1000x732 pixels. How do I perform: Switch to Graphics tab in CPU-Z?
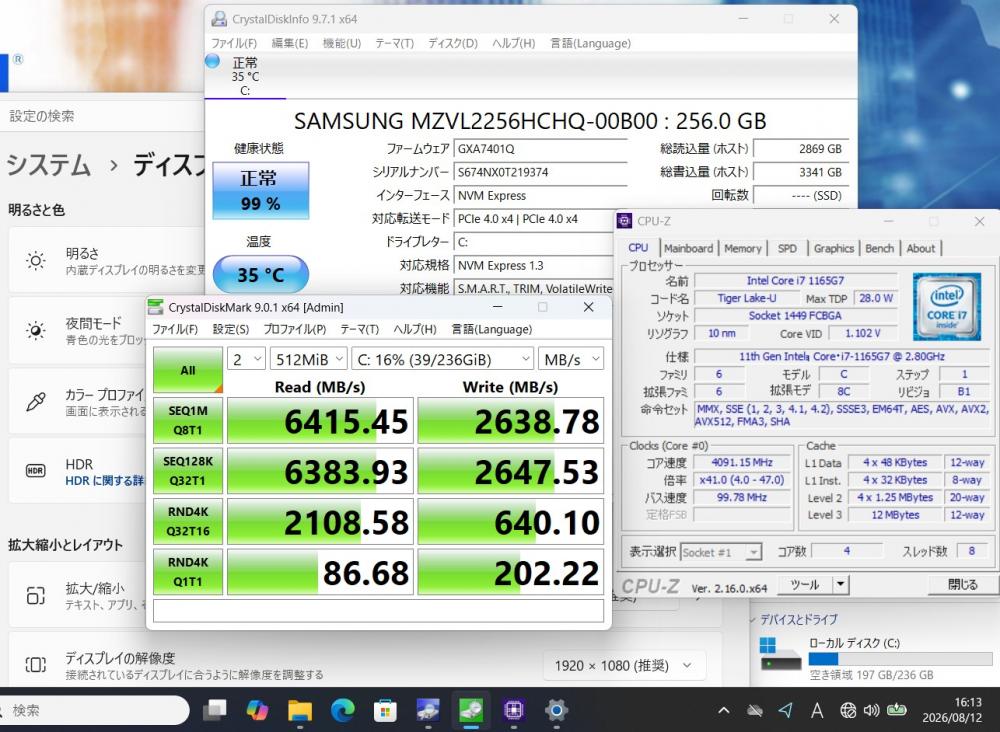[834, 248]
